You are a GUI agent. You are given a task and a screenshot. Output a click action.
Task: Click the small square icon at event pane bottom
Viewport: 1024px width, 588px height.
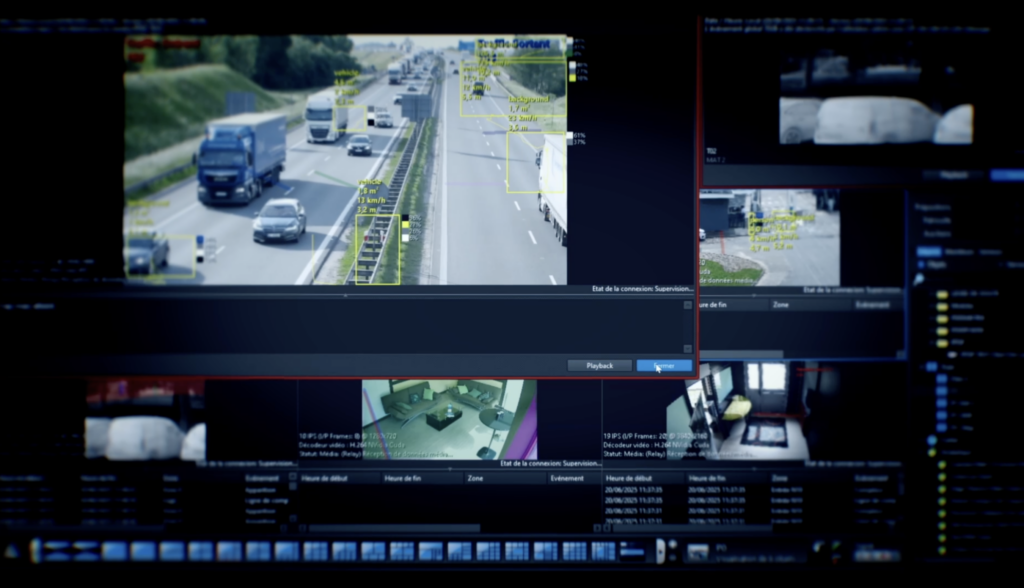tap(687, 348)
